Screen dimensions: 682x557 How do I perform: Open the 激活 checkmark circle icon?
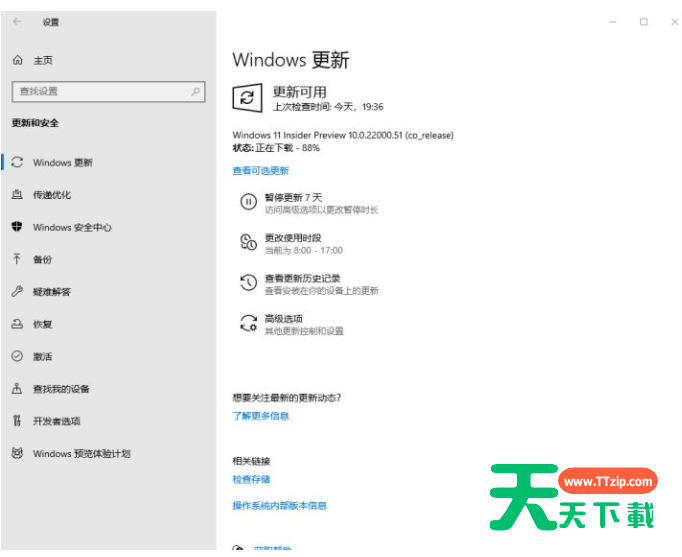pos(17,356)
